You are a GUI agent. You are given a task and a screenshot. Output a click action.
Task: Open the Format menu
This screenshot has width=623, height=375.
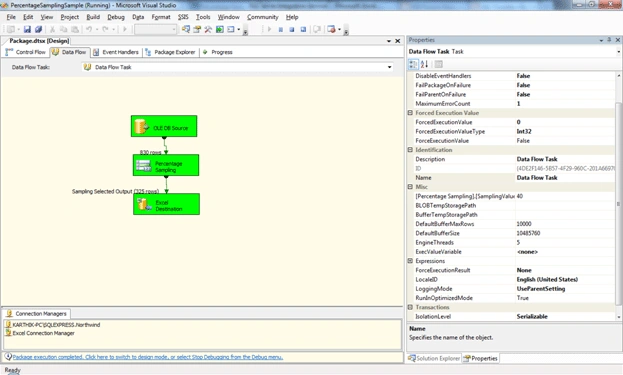161,17
